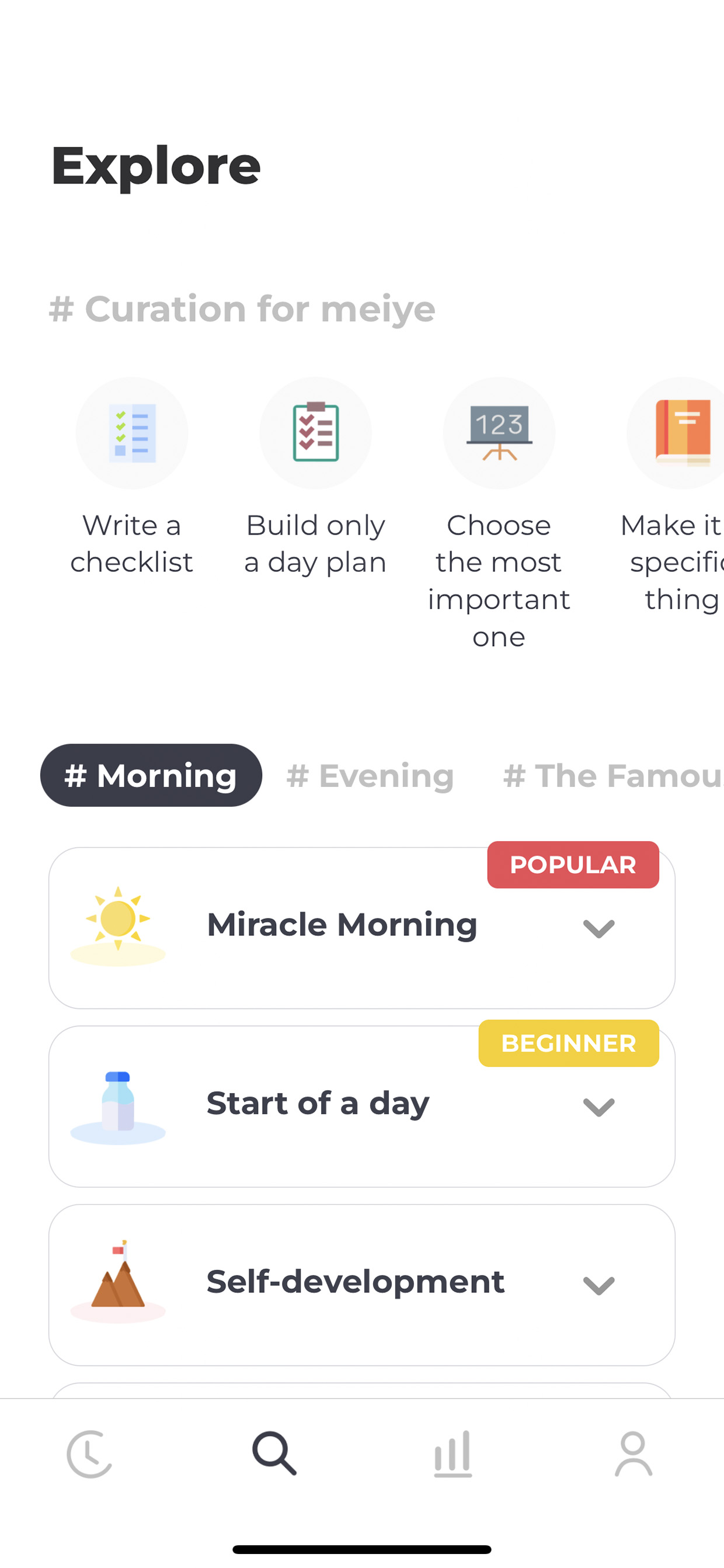Tap the Choose the most important one text
This screenshot has height=1568, width=724.
point(499,581)
